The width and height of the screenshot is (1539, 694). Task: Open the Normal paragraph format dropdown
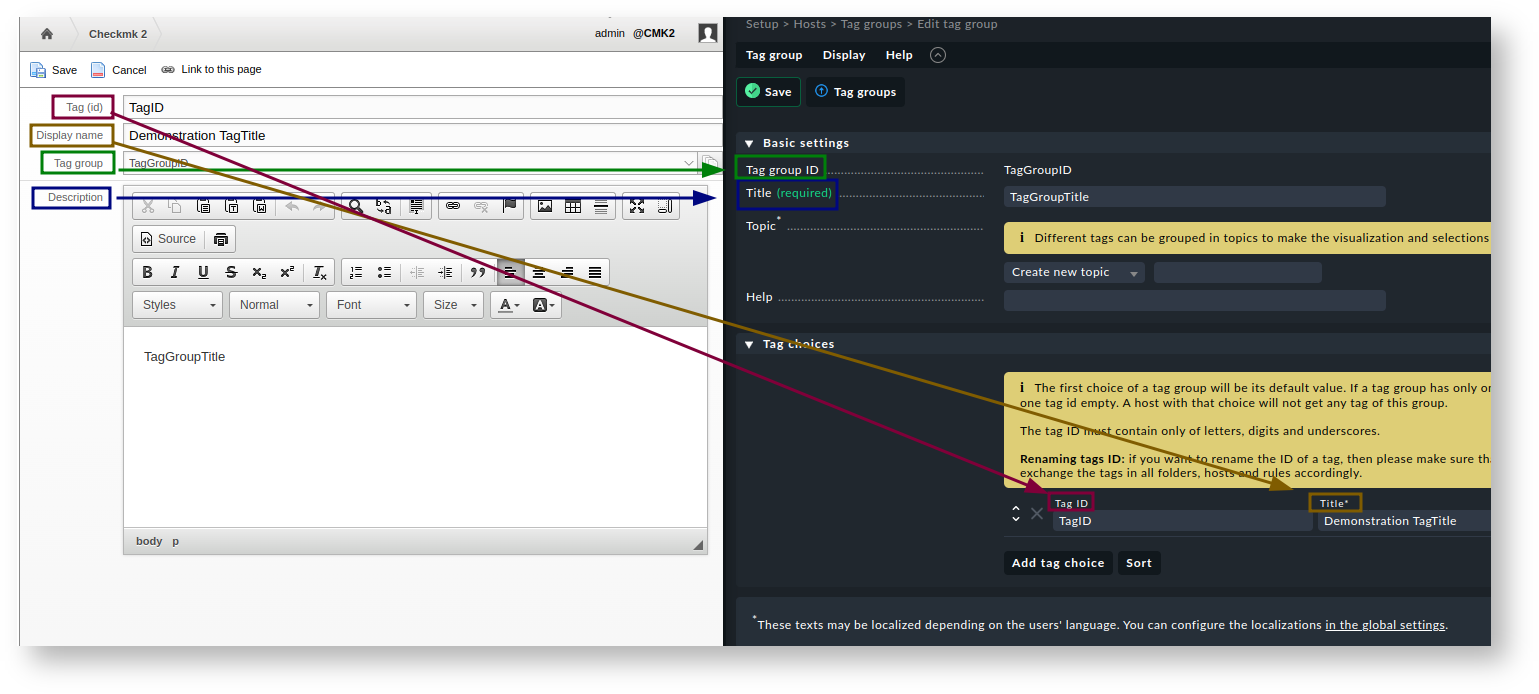tap(274, 305)
